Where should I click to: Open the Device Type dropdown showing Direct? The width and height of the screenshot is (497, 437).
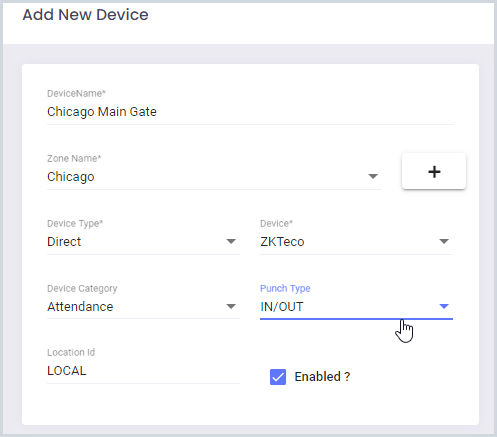[x=143, y=242]
